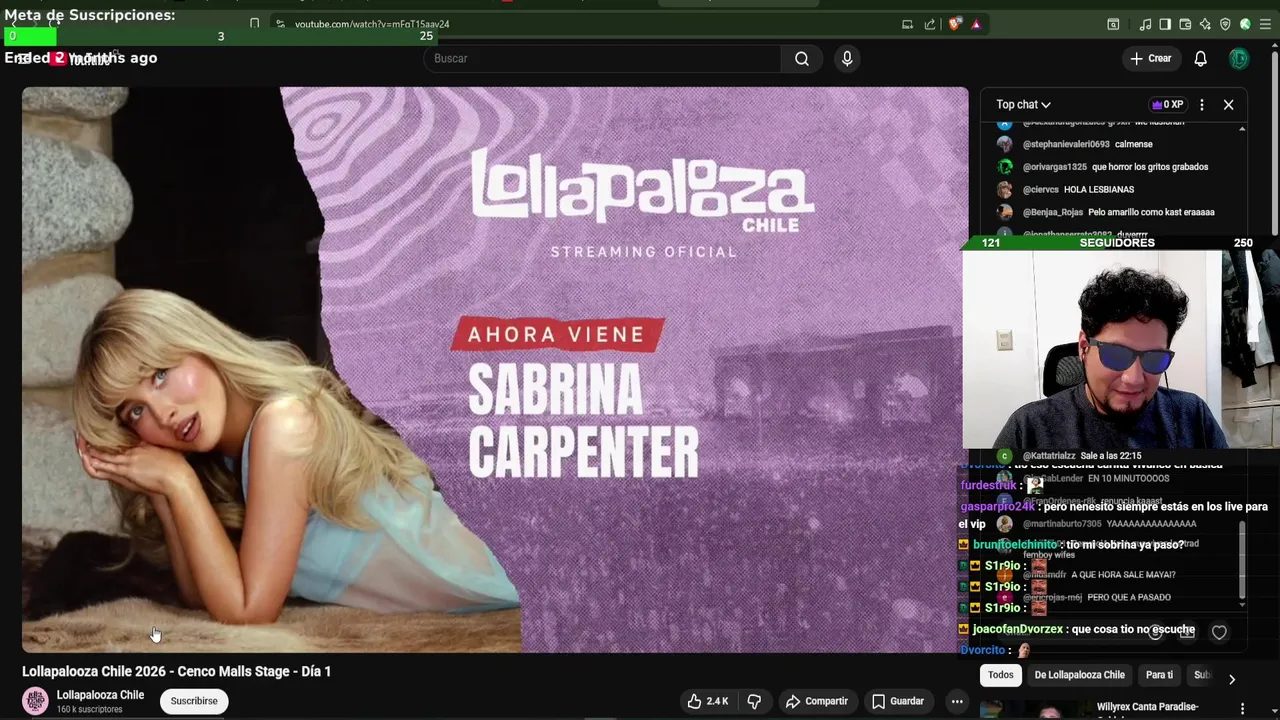
Task: Click the Brave Shields lion icon
Action: point(955,24)
